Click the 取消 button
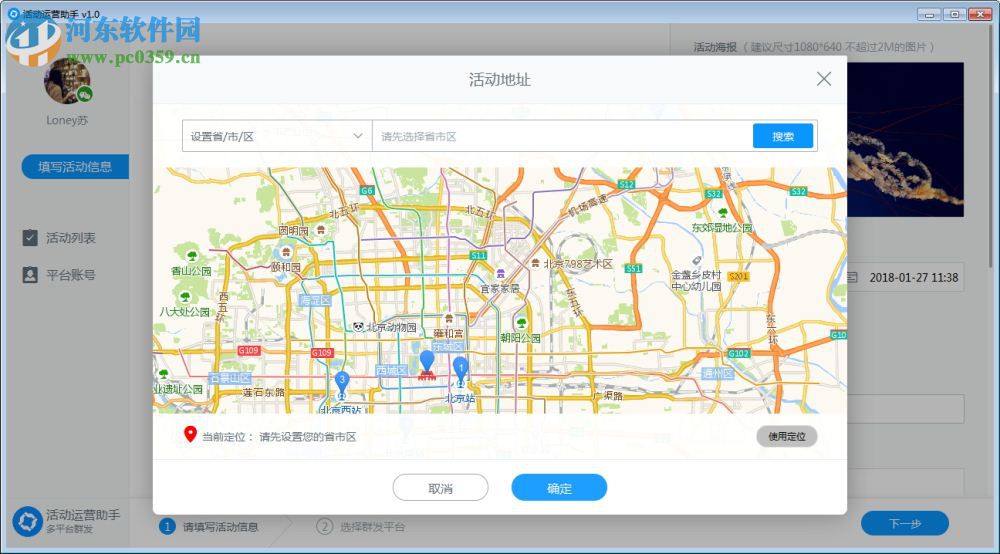This screenshot has height=554, width=1000. point(440,488)
